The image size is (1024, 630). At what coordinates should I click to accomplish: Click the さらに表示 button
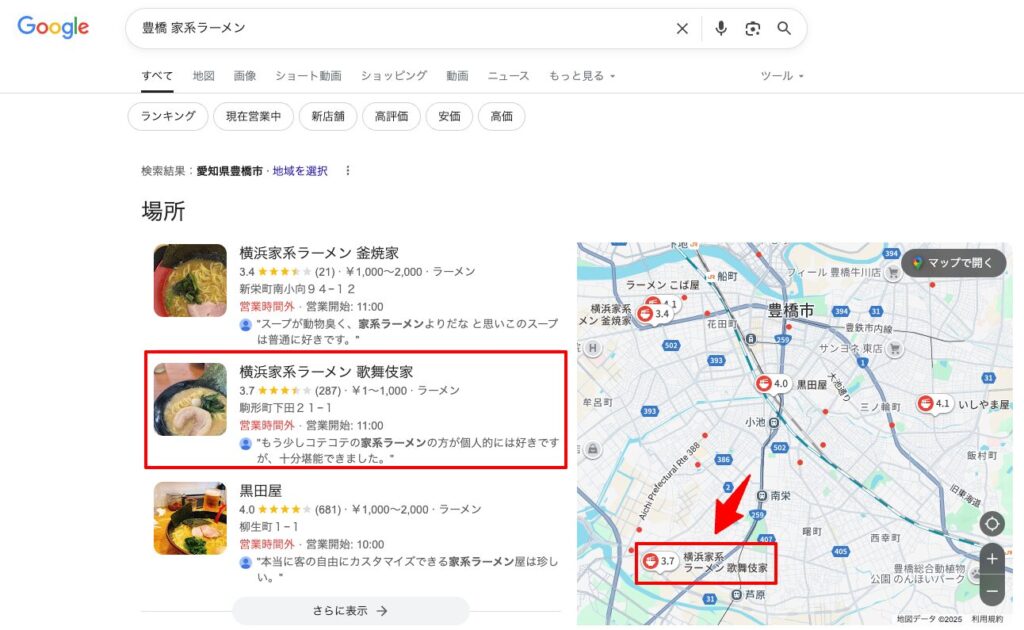(x=351, y=611)
